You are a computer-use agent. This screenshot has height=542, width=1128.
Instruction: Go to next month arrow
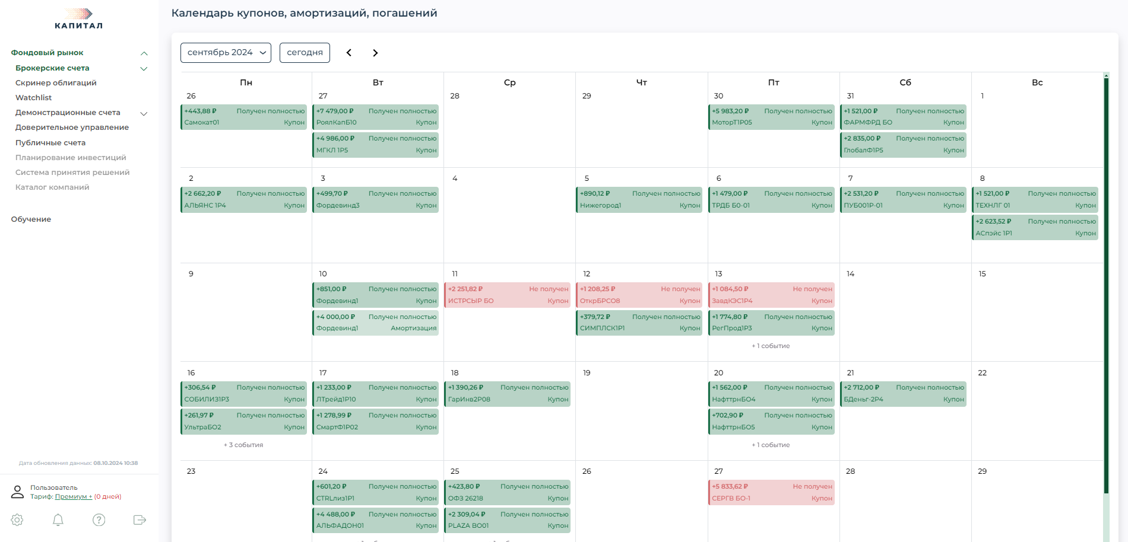point(375,53)
